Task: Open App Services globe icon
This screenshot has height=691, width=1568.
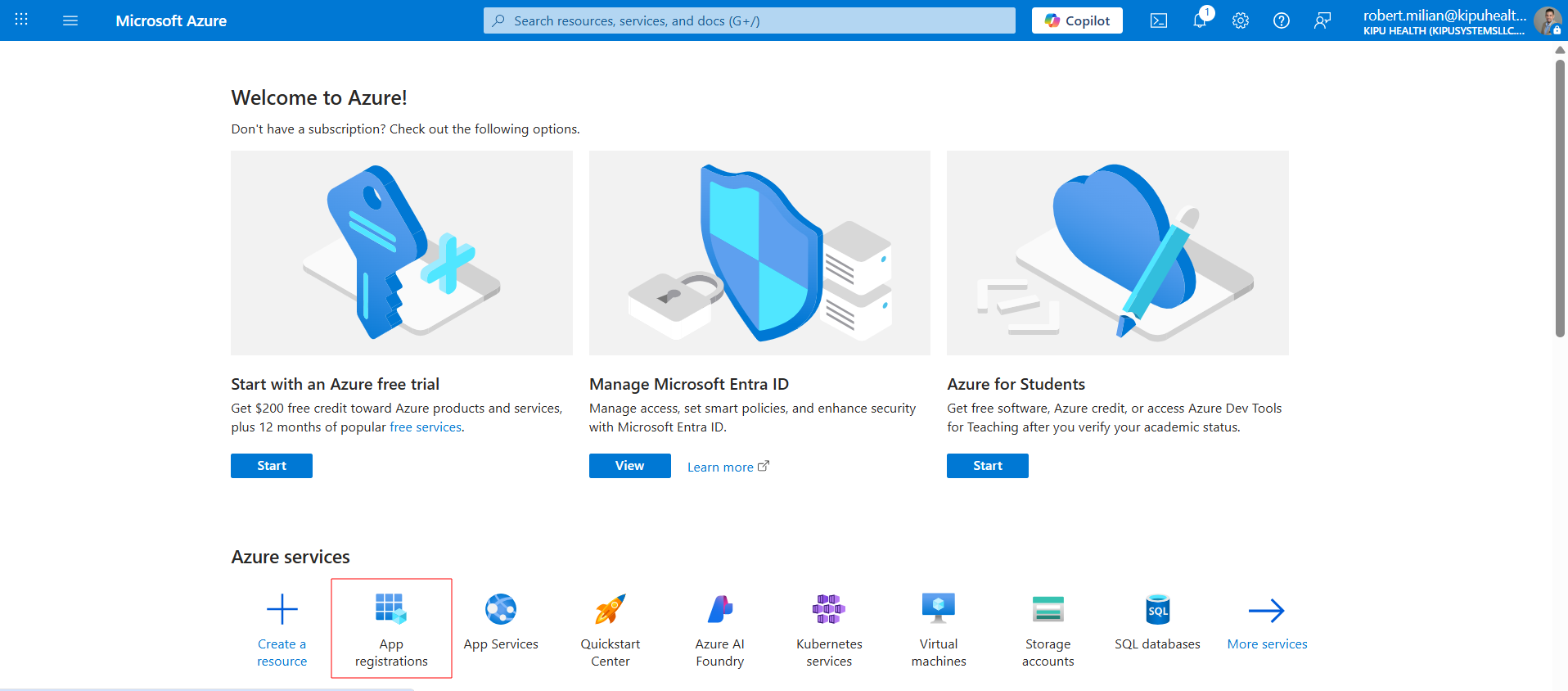Action: 501,610
